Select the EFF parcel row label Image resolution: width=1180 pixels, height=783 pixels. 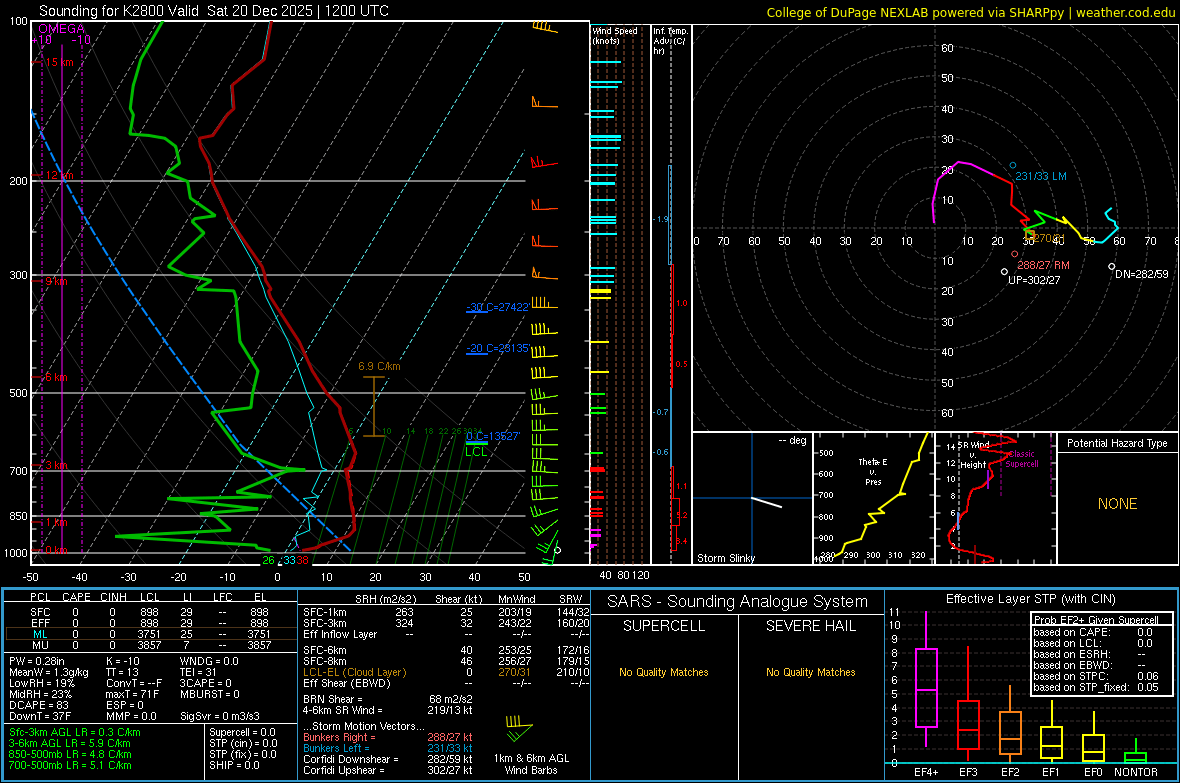pyautogui.click(x=40, y=623)
